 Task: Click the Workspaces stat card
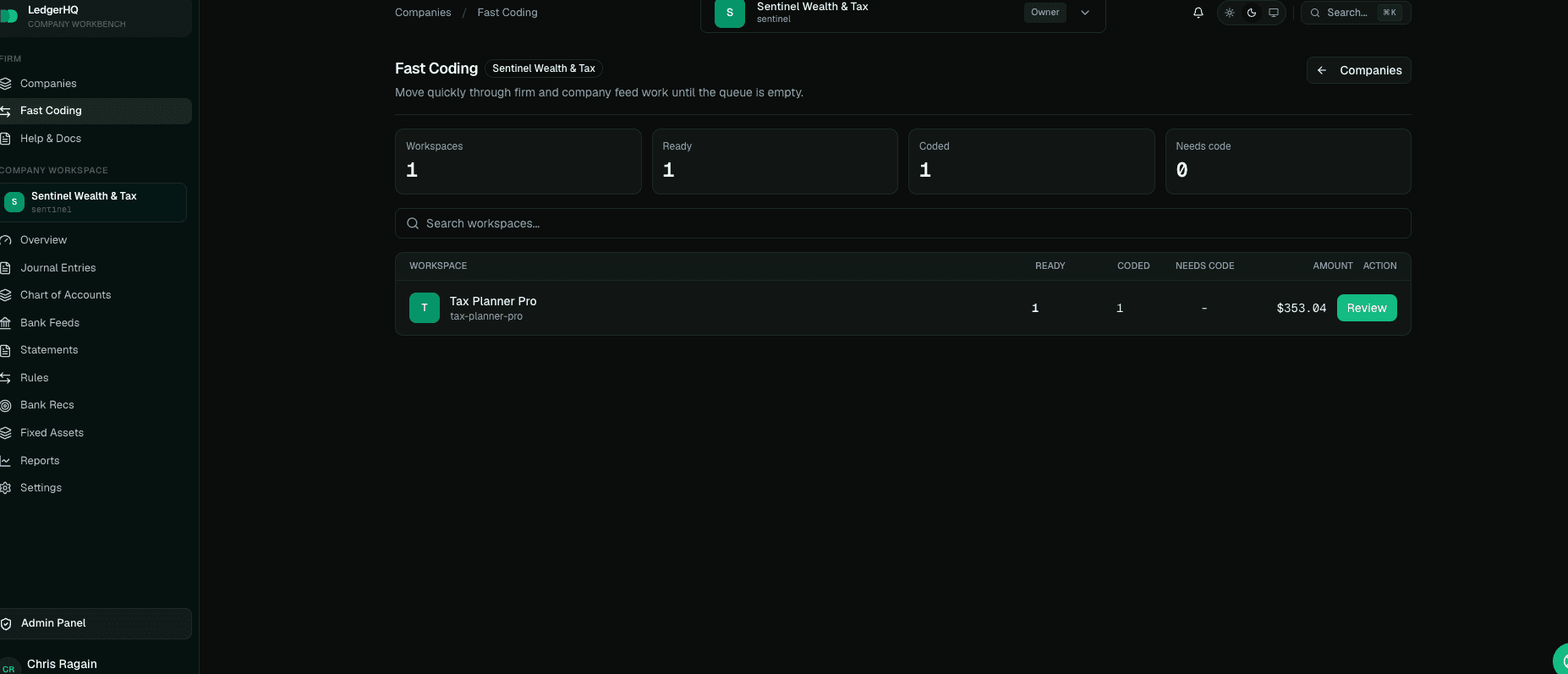pyautogui.click(x=518, y=162)
